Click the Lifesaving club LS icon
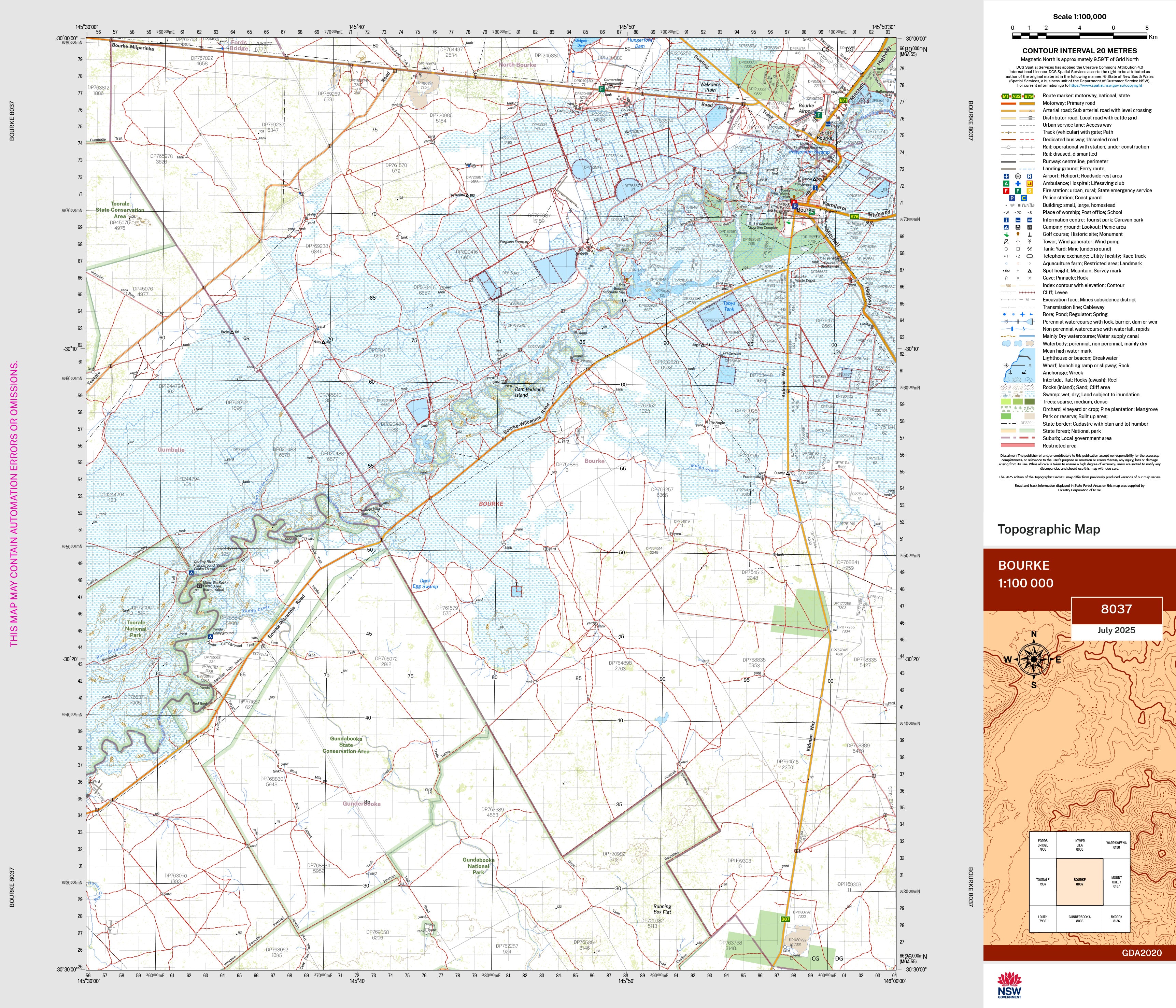Screen dimensions: 1176x1008 [x=1030, y=183]
